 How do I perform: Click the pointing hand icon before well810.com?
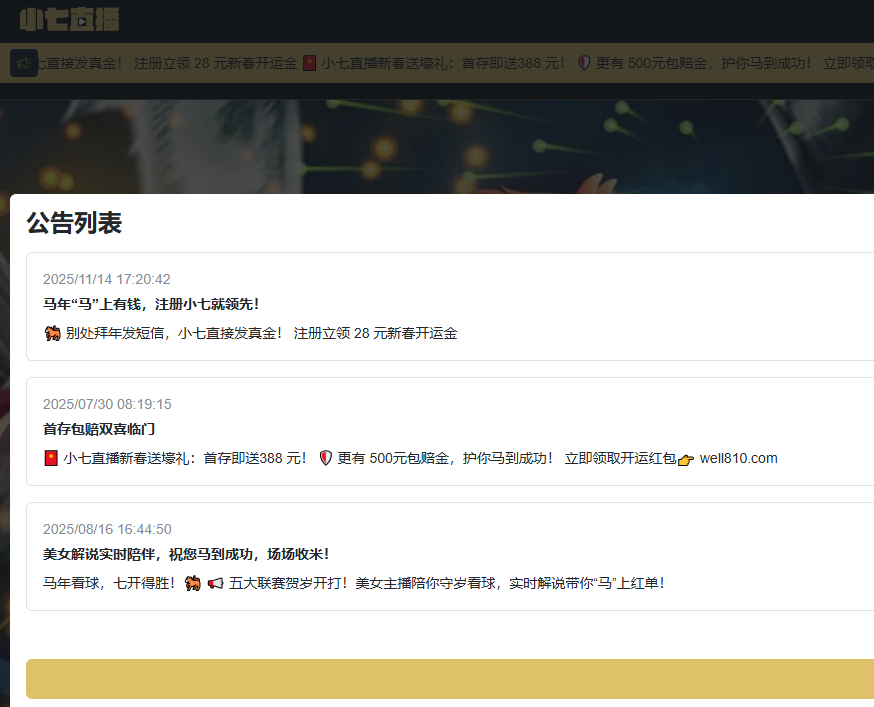coord(686,459)
